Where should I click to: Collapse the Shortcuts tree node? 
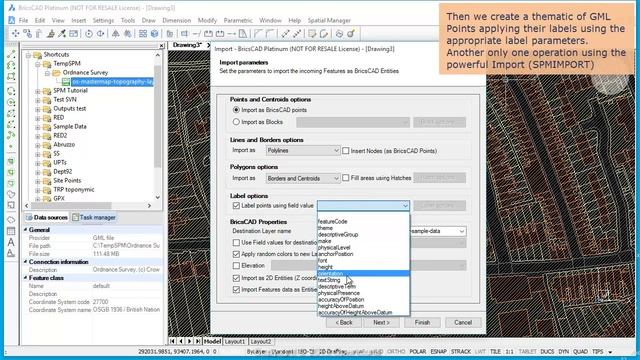[x=28, y=55]
